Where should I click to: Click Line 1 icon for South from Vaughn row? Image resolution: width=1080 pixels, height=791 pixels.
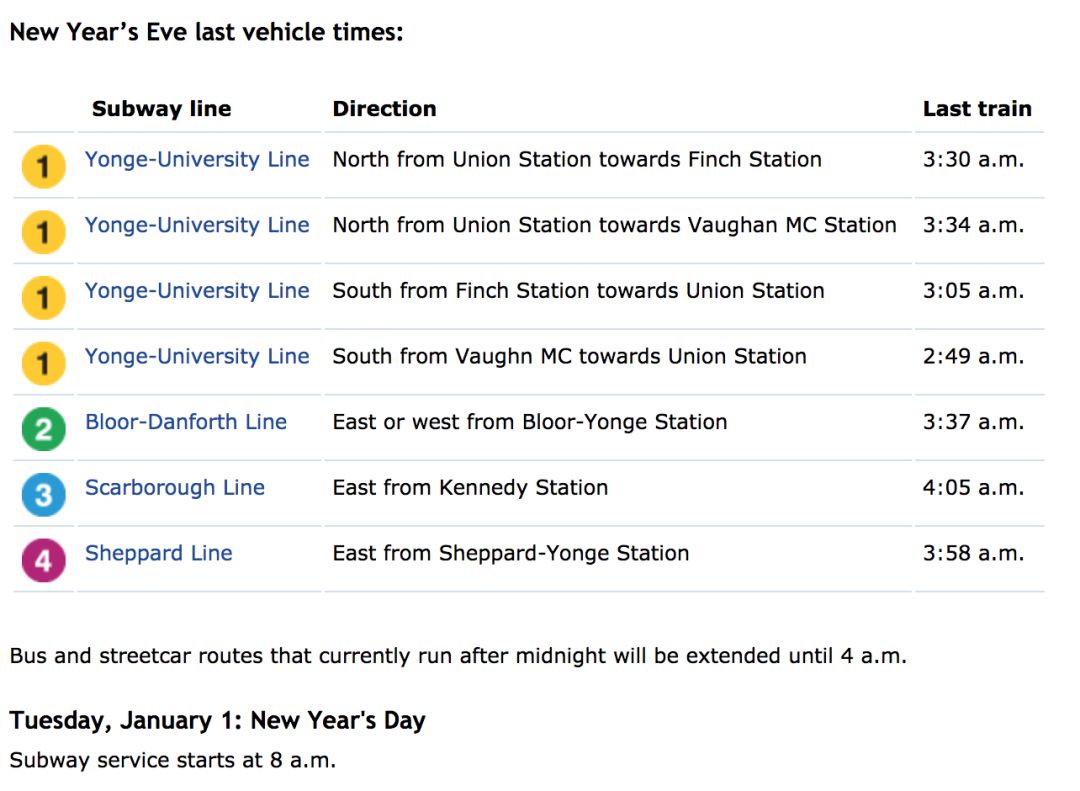(43, 363)
